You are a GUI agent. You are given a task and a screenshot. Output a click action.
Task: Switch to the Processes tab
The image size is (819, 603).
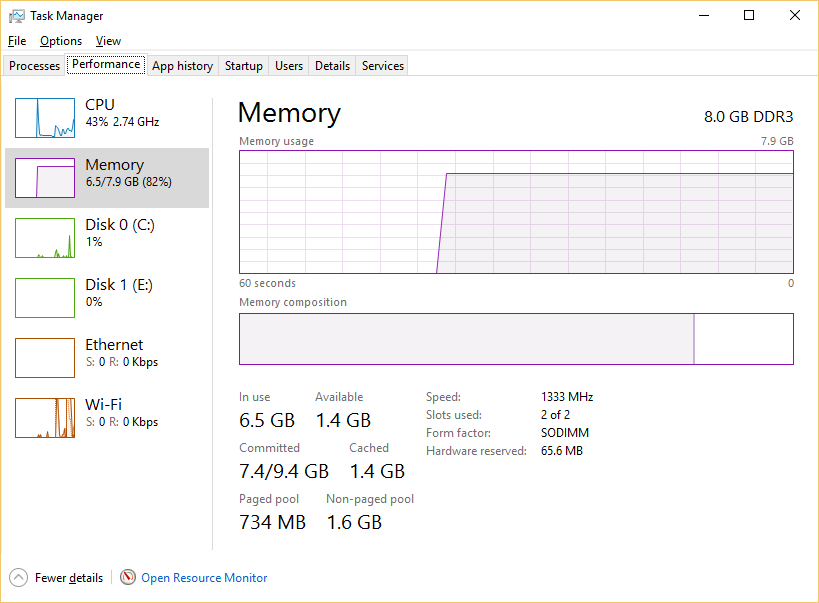coord(34,66)
